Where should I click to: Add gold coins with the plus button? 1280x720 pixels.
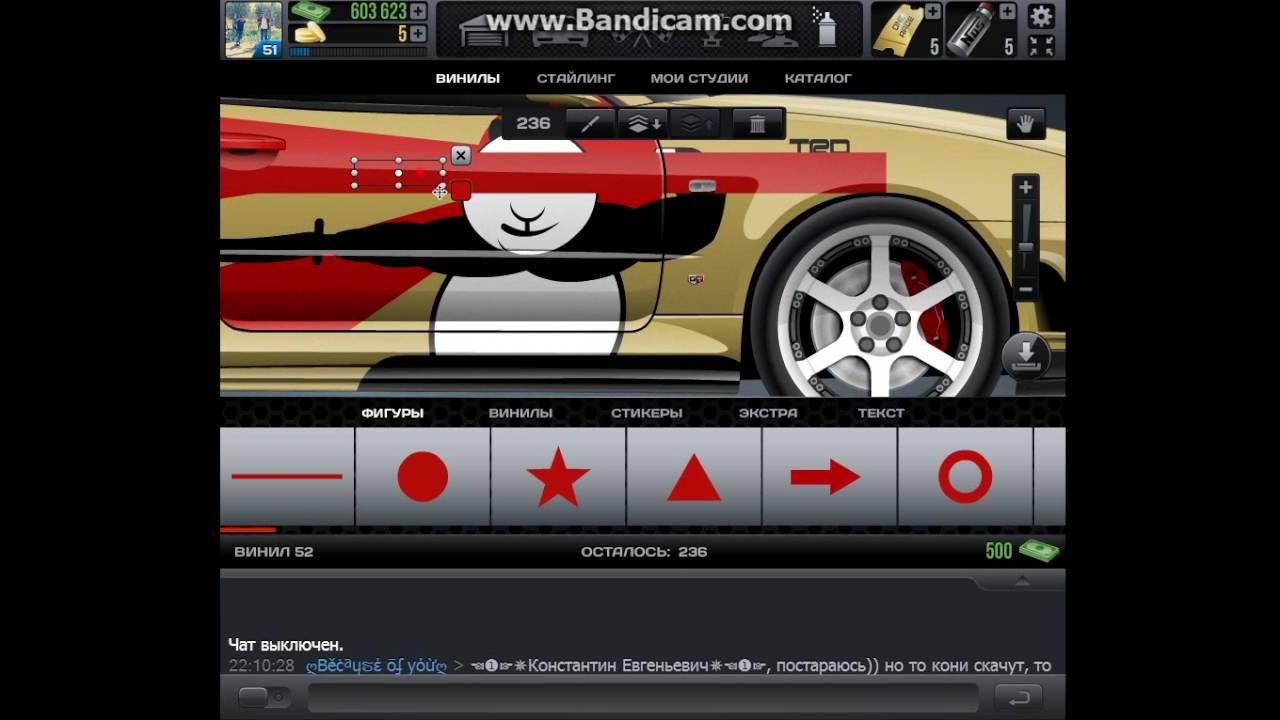(418, 35)
